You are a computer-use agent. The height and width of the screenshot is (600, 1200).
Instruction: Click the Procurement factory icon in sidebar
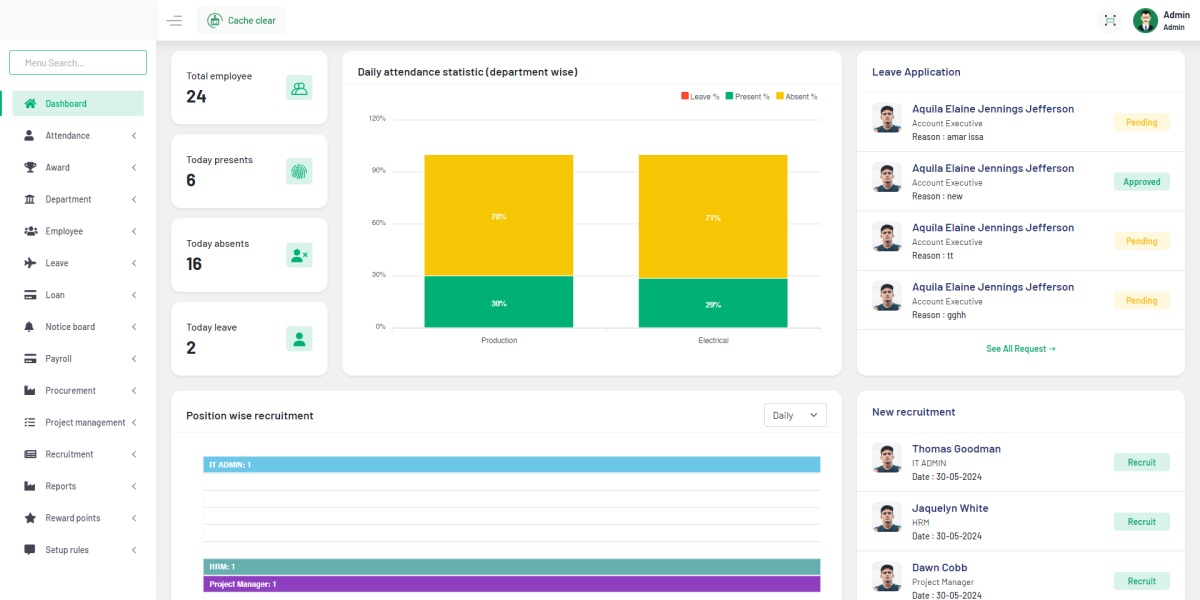[x=30, y=391]
